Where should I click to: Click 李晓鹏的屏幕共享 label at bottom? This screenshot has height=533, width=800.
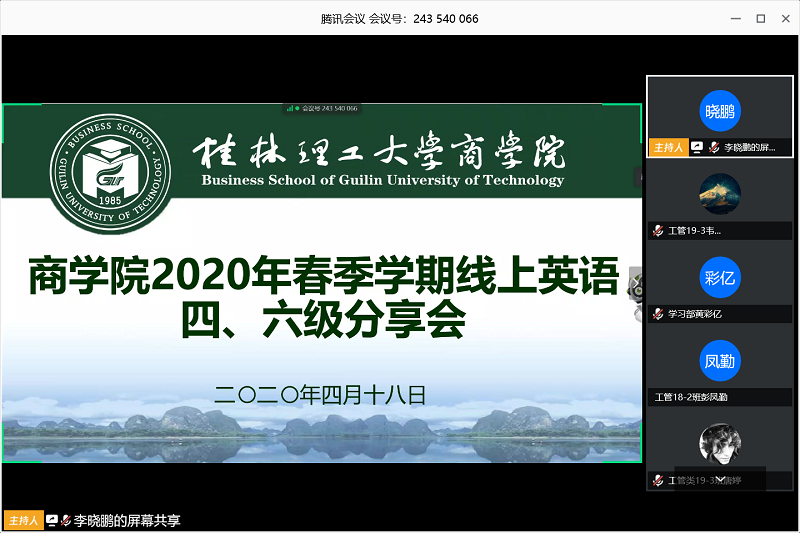pyautogui.click(x=127, y=521)
